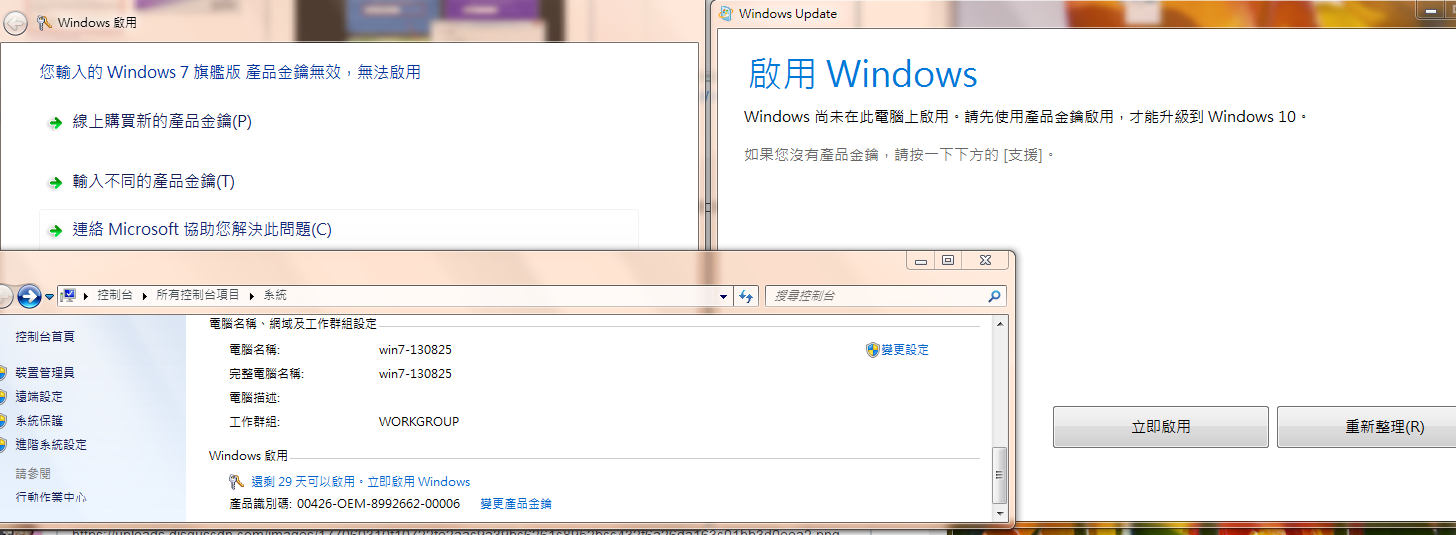Click computer icon at address bar start

tap(69, 296)
